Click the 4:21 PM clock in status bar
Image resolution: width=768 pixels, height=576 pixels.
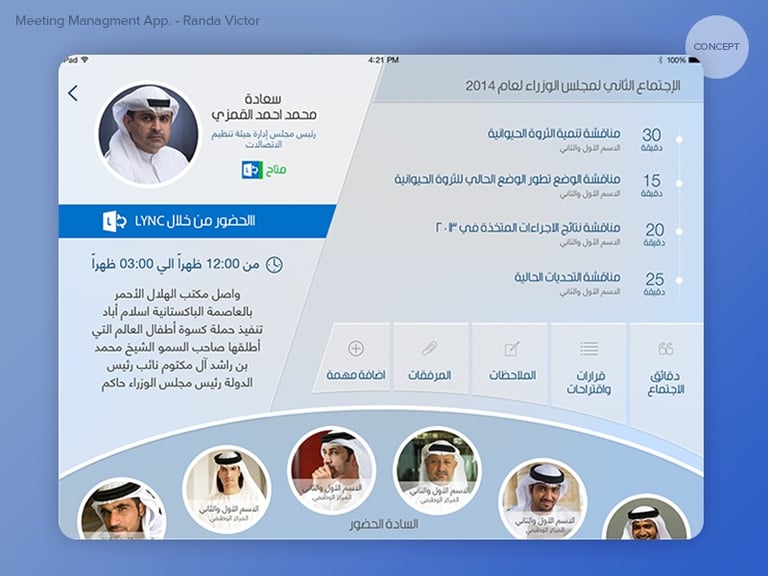[x=384, y=60]
